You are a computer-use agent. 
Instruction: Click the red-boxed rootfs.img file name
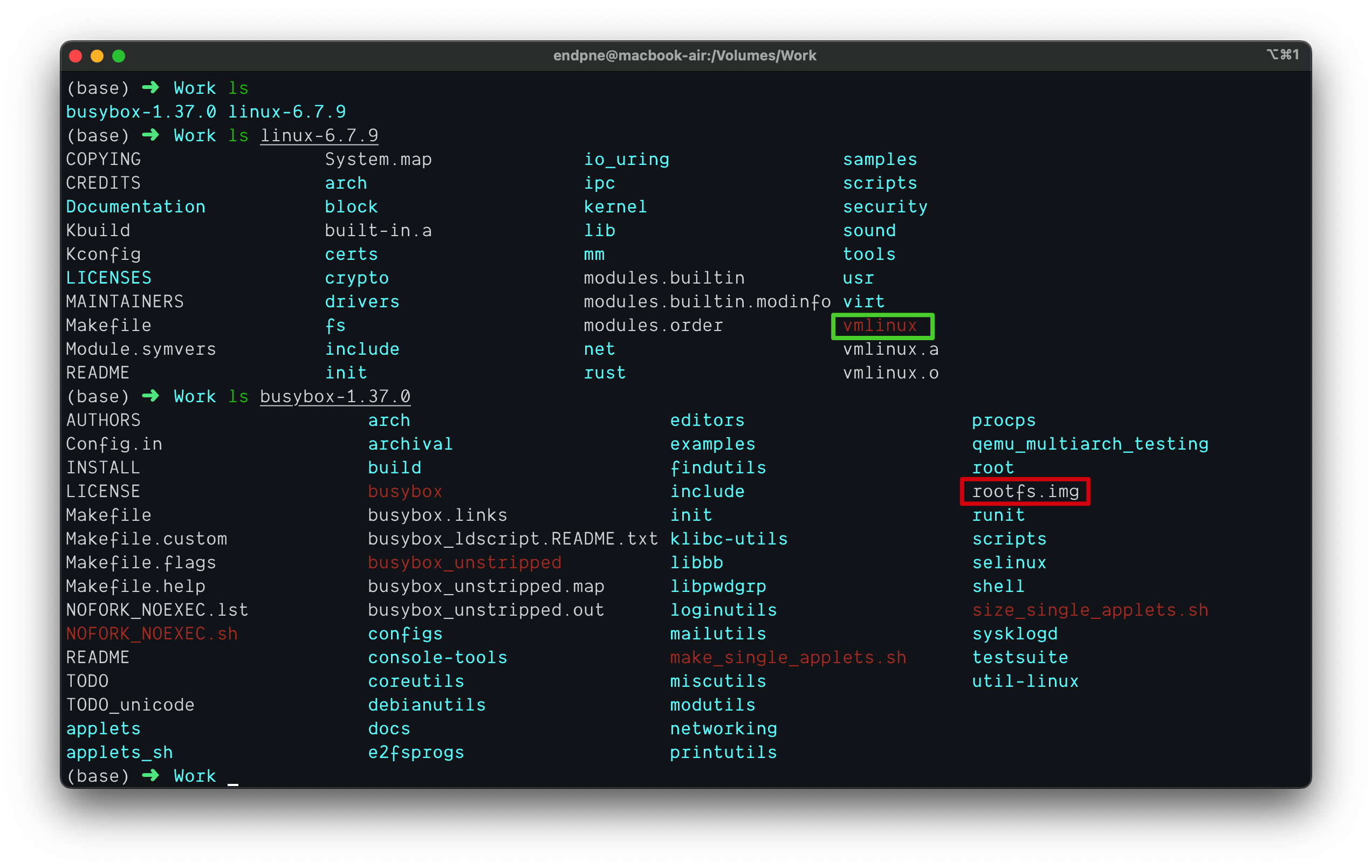coord(1025,492)
